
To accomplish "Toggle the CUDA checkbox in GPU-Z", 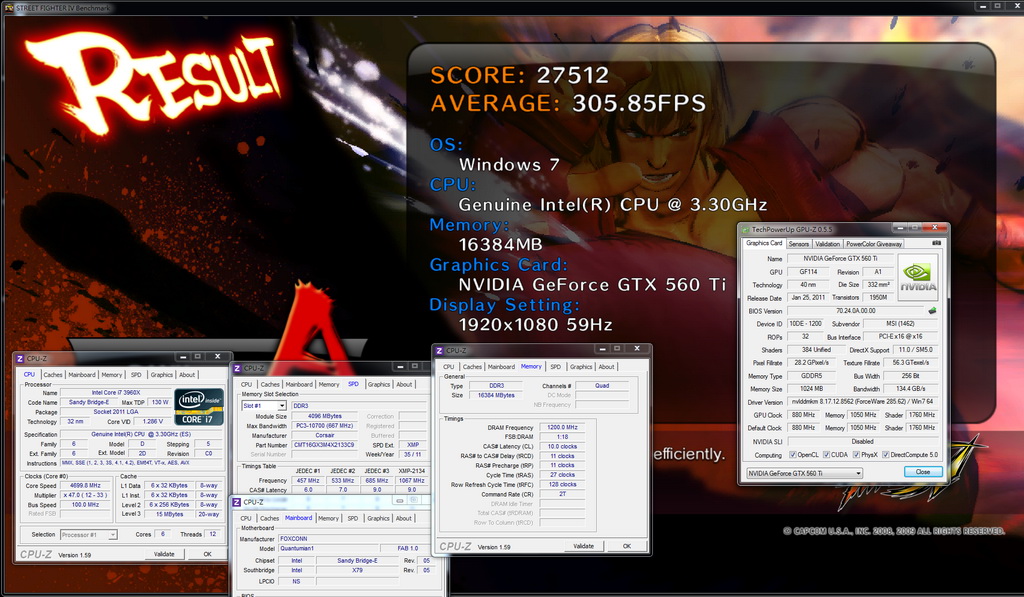I will (x=826, y=455).
